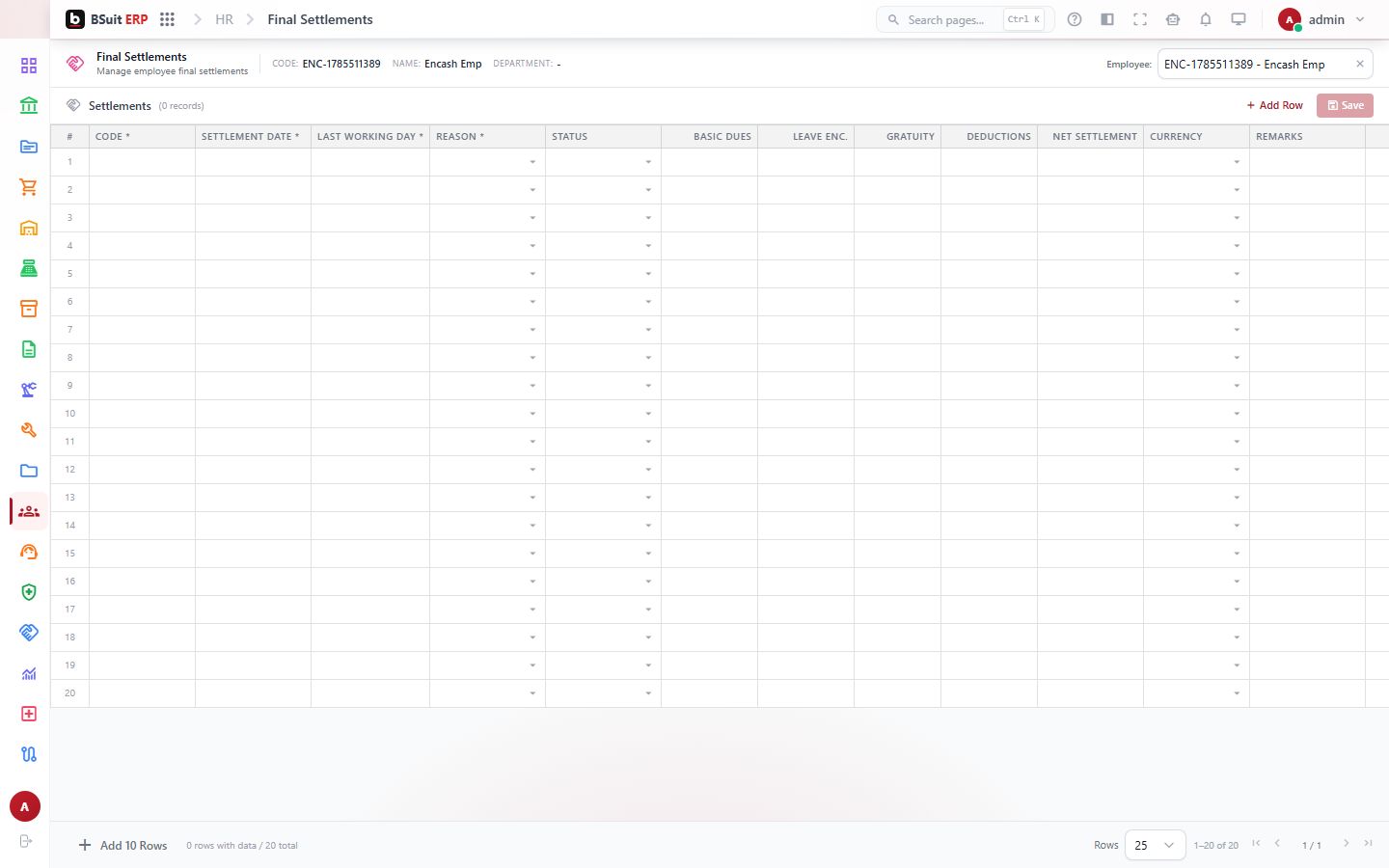Click the Search pages field
The width and height of the screenshot is (1389, 868).
coord(965,19)
